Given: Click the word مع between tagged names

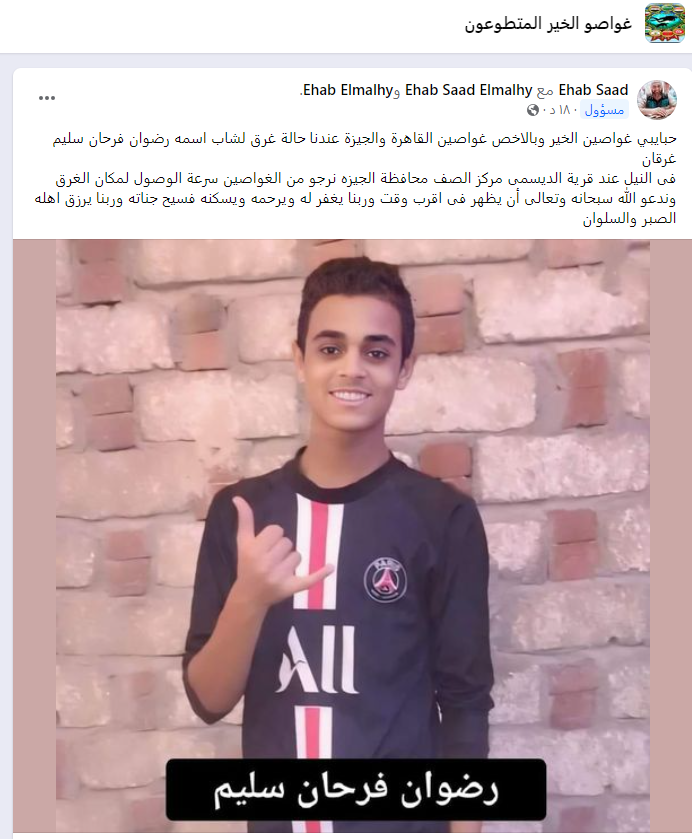Looking at the screenshot, I should click(x=545, y=91).
